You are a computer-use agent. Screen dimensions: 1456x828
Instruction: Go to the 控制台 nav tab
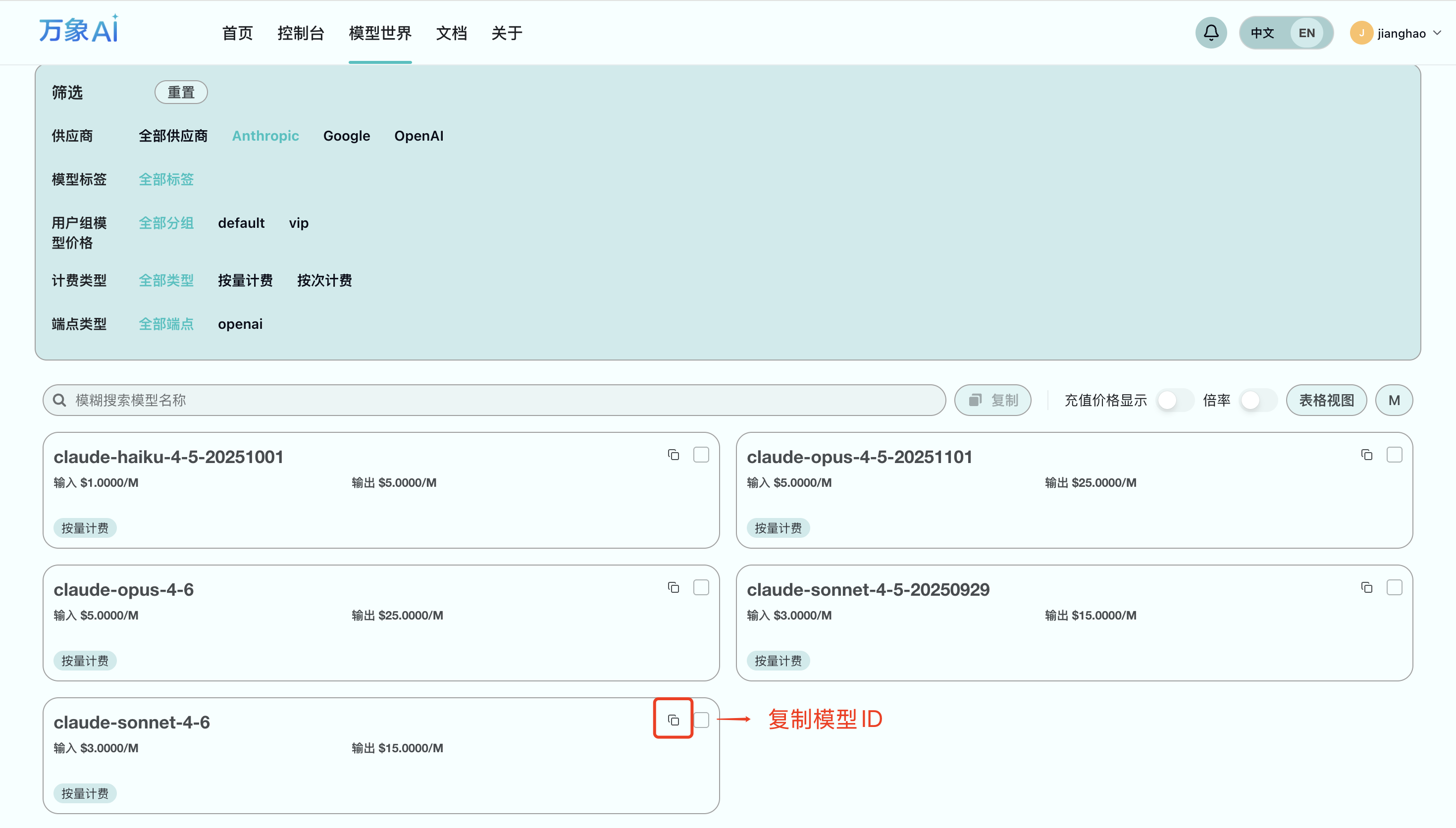[300, 33]
